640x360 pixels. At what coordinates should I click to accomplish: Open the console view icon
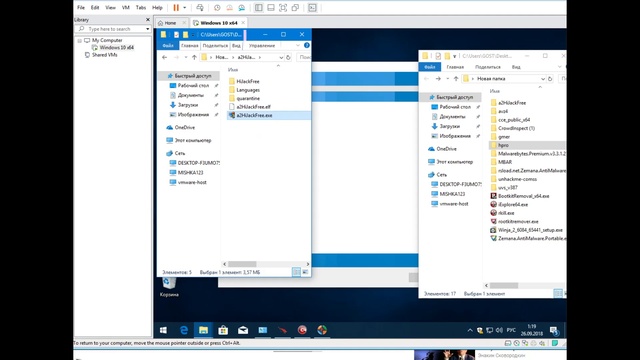click(312, 7)
